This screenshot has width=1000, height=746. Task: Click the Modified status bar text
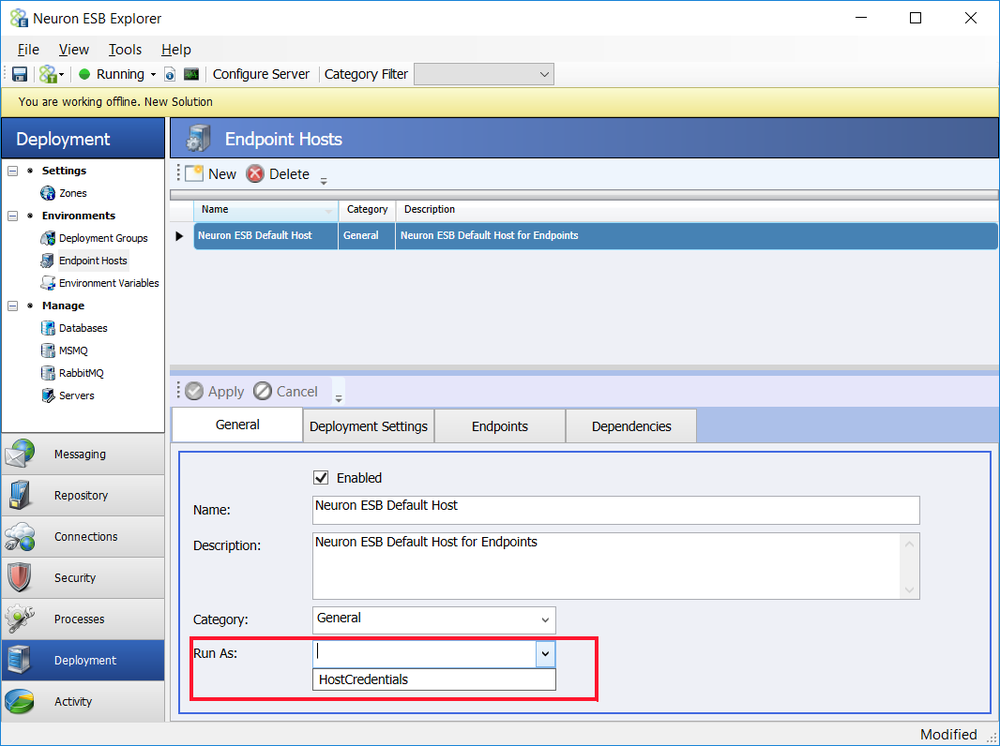coord(948,735)
